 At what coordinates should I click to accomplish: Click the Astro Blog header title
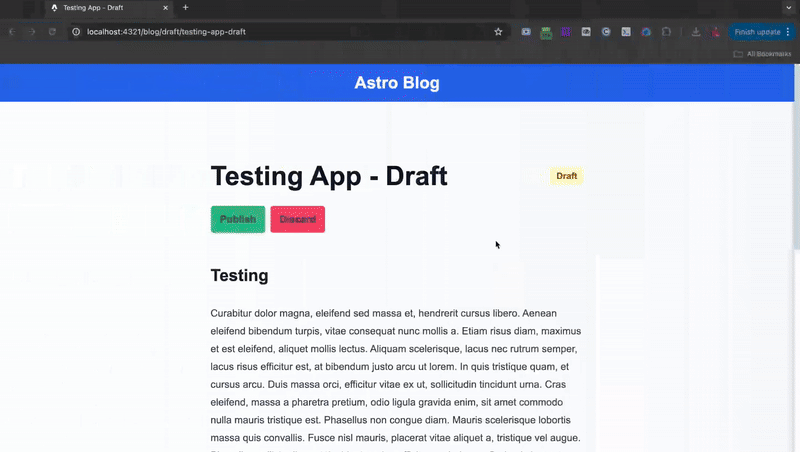[397, 83]
